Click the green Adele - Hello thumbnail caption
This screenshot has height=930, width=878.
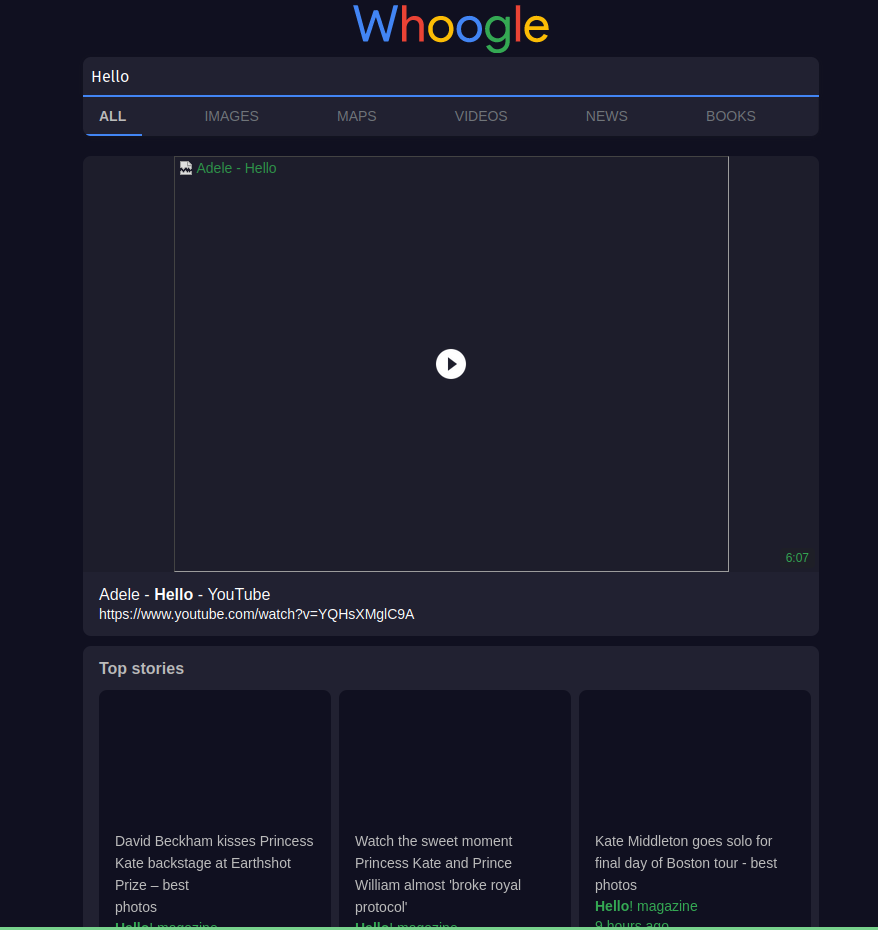click(236, 168)
